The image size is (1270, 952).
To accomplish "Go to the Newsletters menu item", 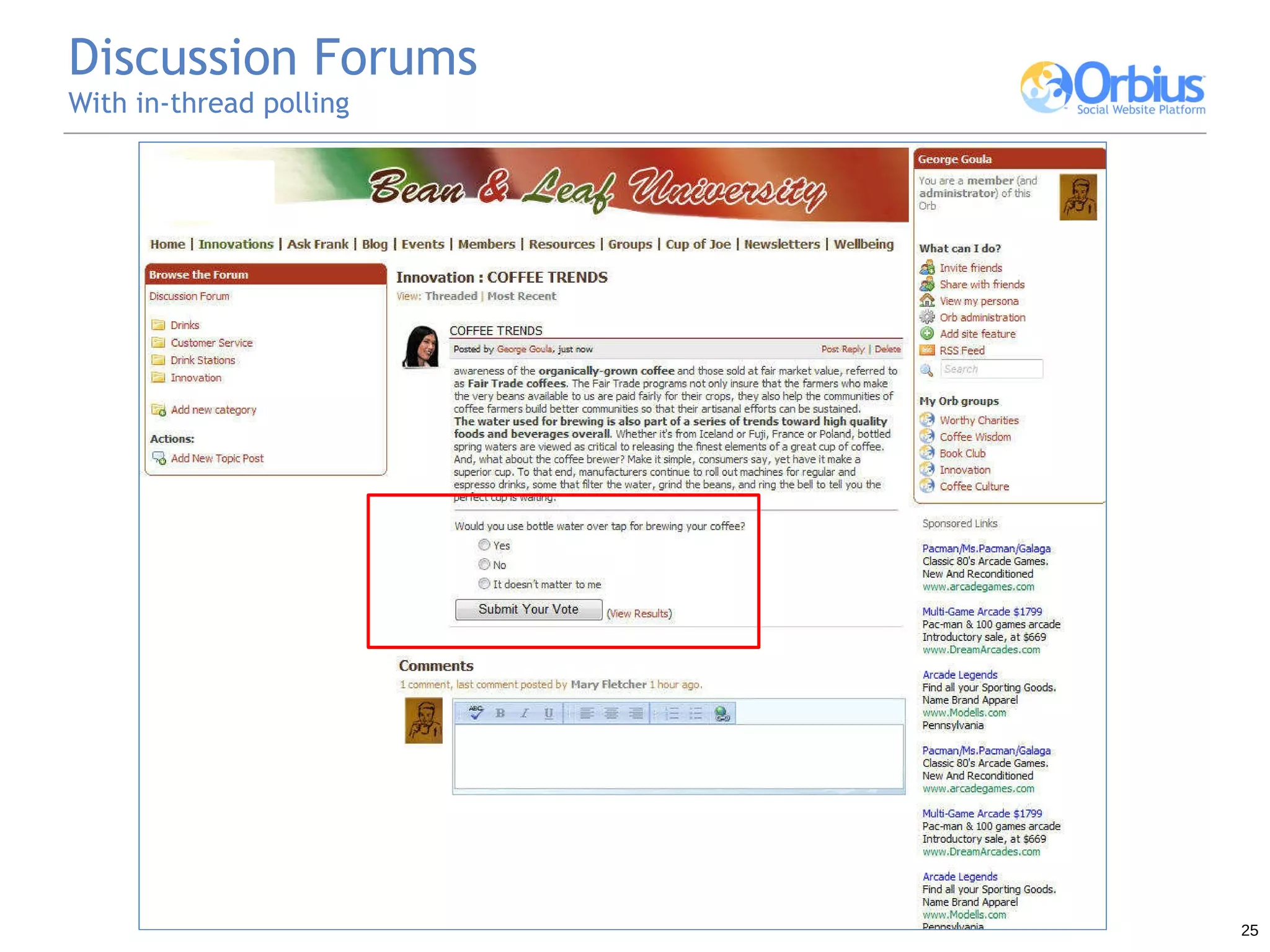I will pyautogui.click(x=781, y=244).
